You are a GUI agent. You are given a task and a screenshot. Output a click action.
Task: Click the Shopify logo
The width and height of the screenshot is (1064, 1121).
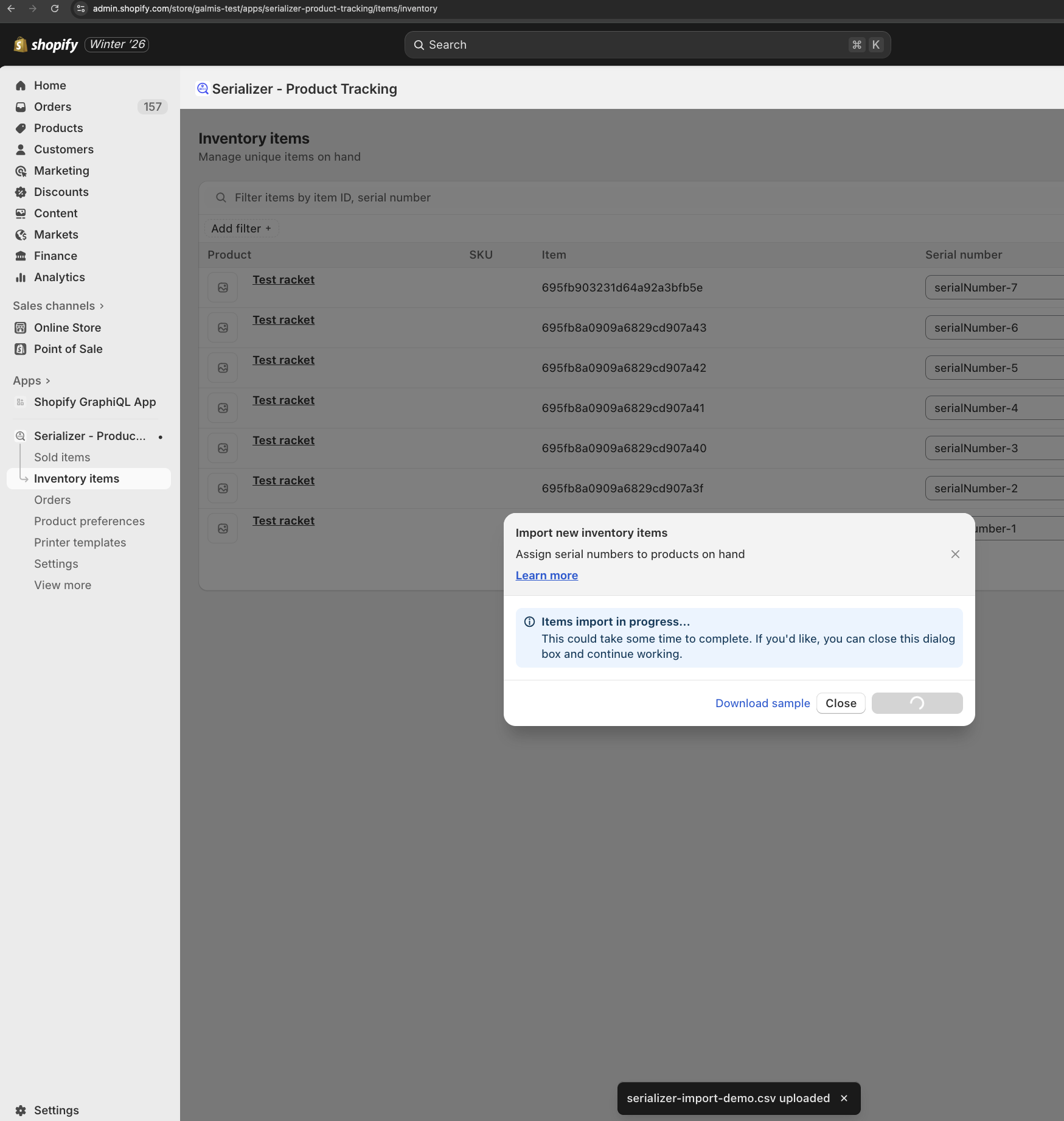click(x=46, y=45)
